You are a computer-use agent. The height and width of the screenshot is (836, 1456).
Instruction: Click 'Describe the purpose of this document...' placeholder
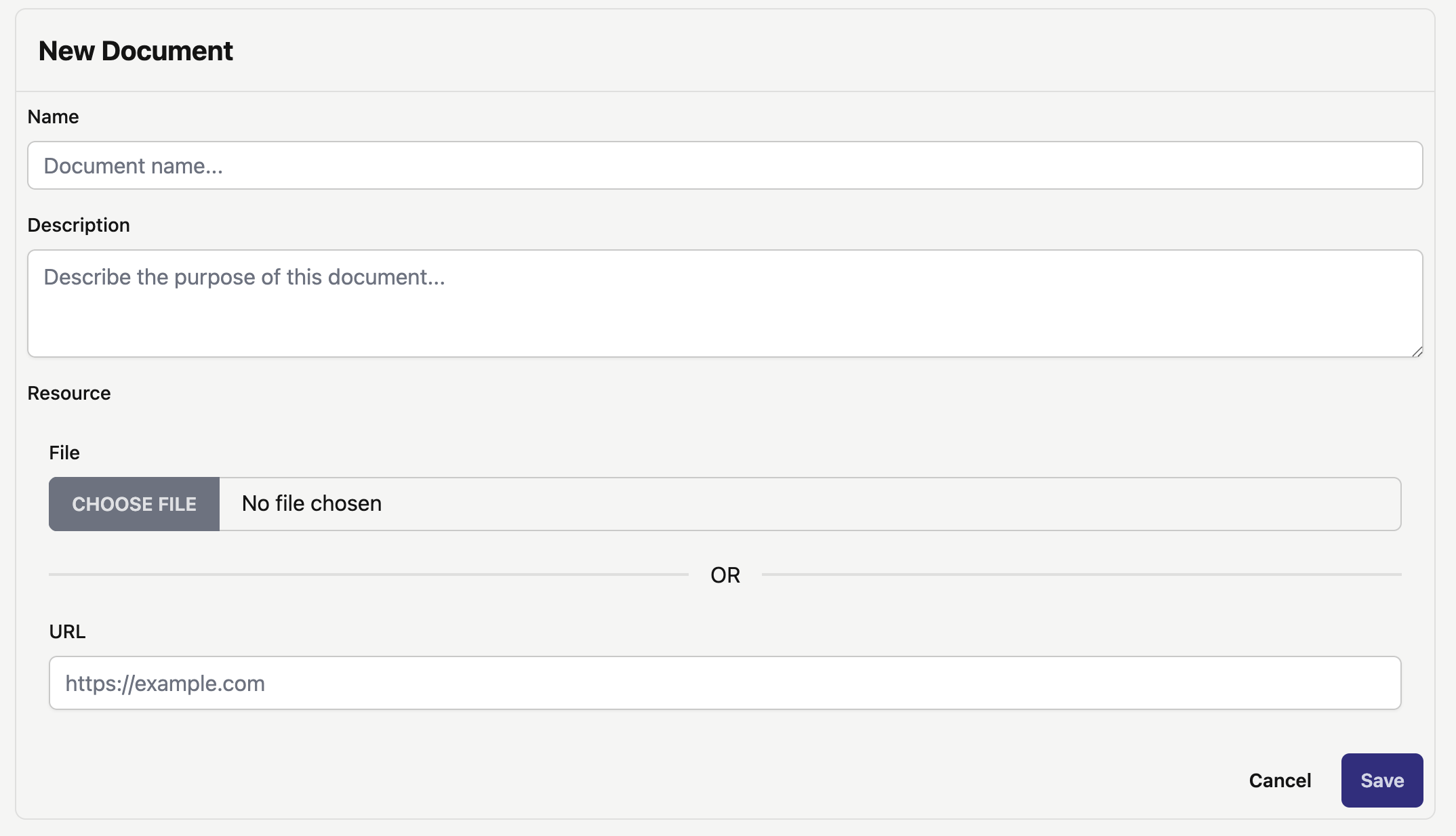pyautogui.click(x=244, y=277)
